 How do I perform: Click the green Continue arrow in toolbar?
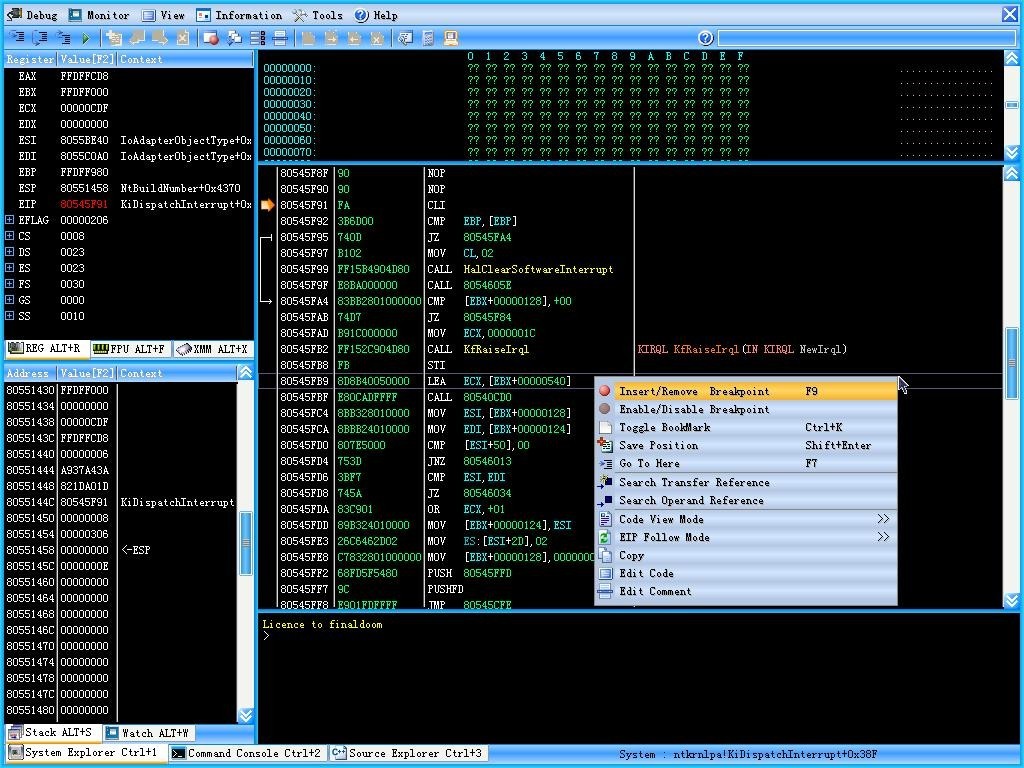click(87, 38)
